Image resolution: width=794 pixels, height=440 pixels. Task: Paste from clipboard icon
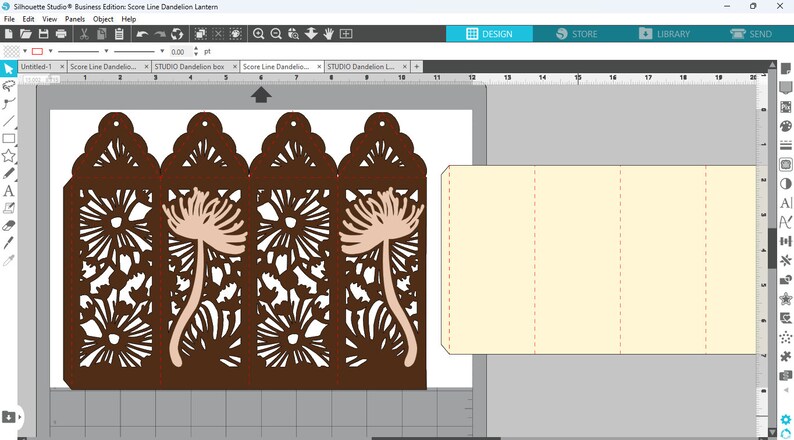[x=119, y=34]
